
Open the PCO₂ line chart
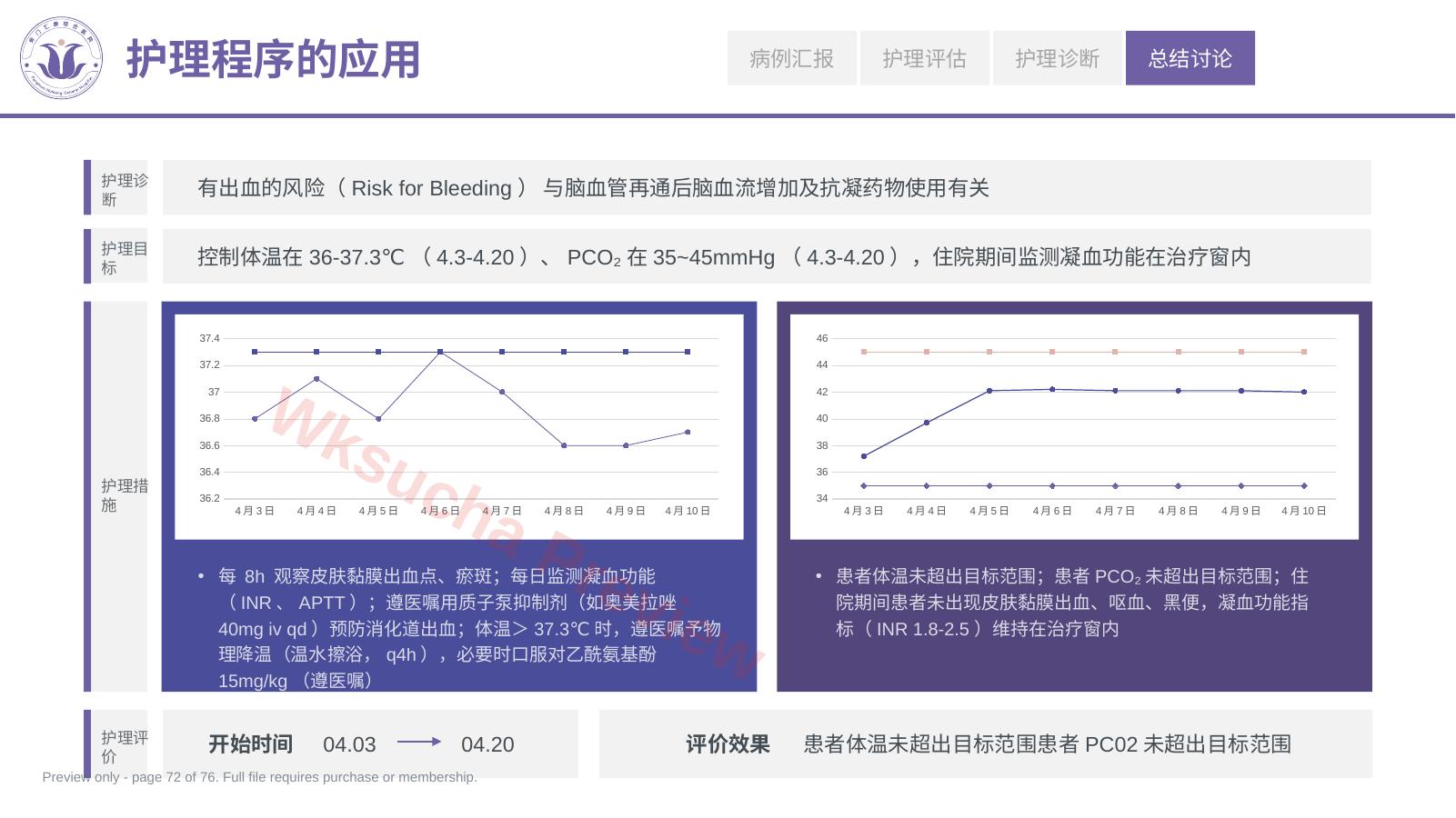(1074, 426)
